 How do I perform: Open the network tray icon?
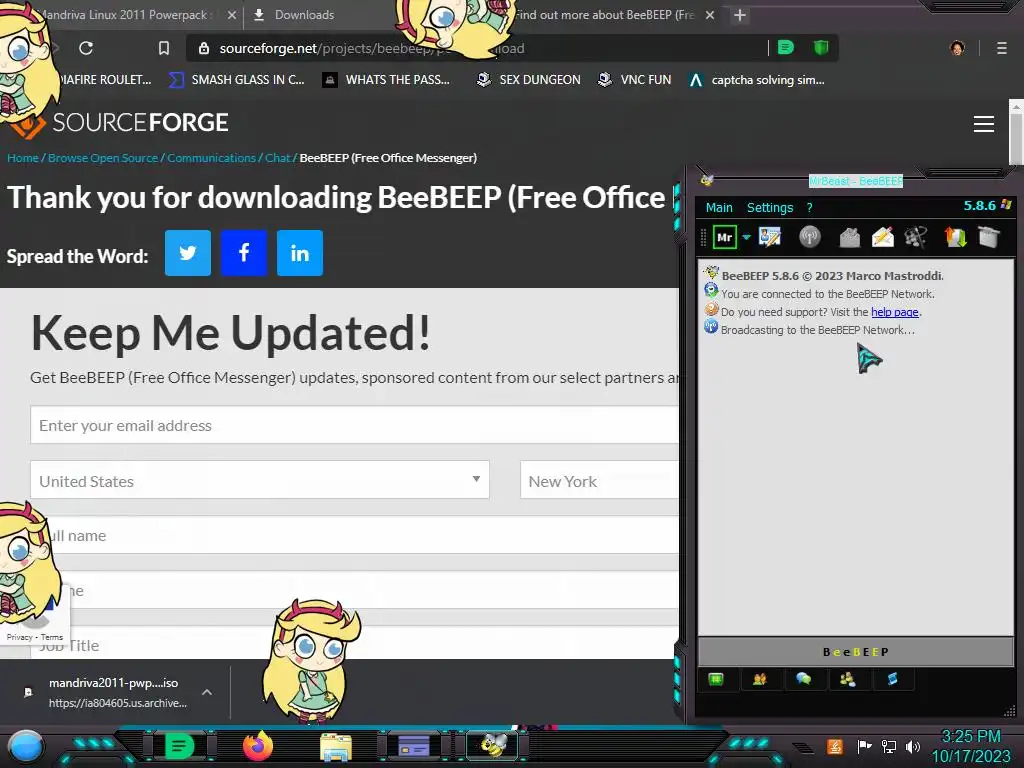pos(889,746)
